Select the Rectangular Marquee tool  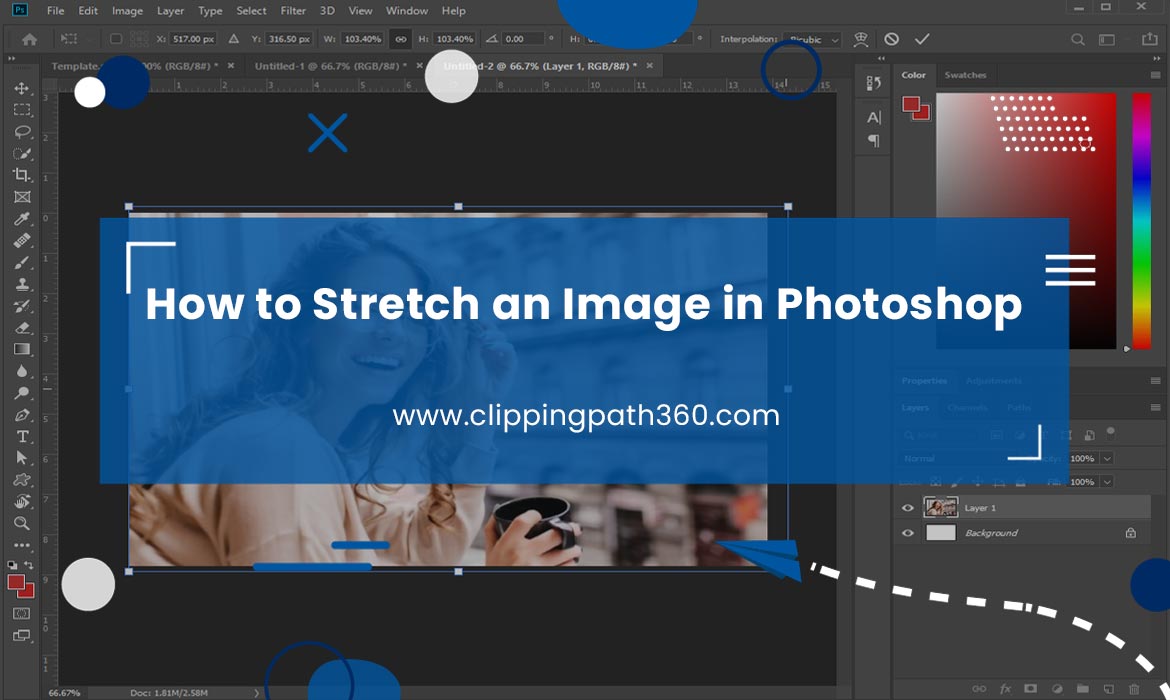point(22,110)
